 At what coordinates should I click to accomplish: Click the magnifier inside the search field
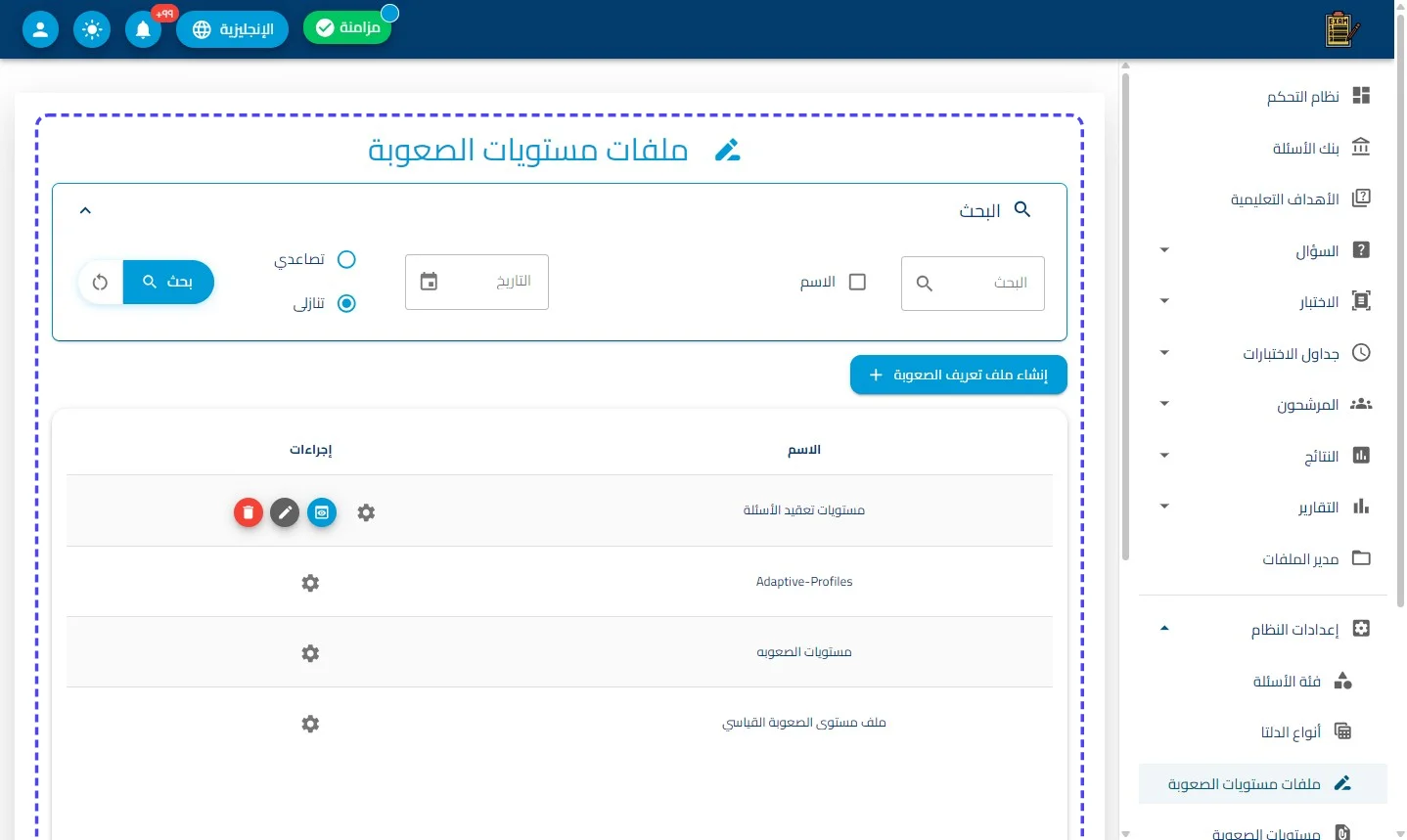(924, 284)
